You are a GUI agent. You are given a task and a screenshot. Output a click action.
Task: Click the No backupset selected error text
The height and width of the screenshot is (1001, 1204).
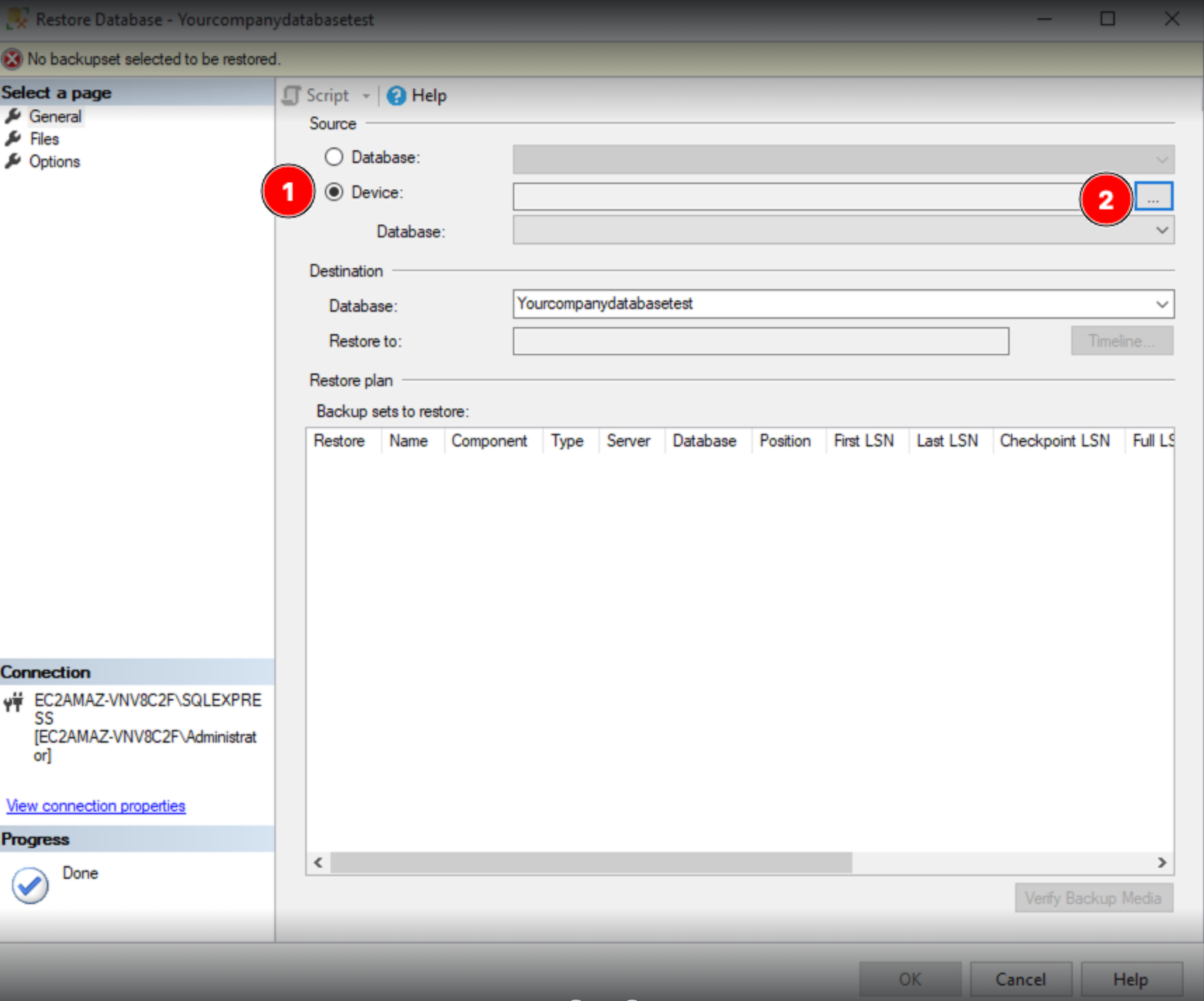point(154,59)
